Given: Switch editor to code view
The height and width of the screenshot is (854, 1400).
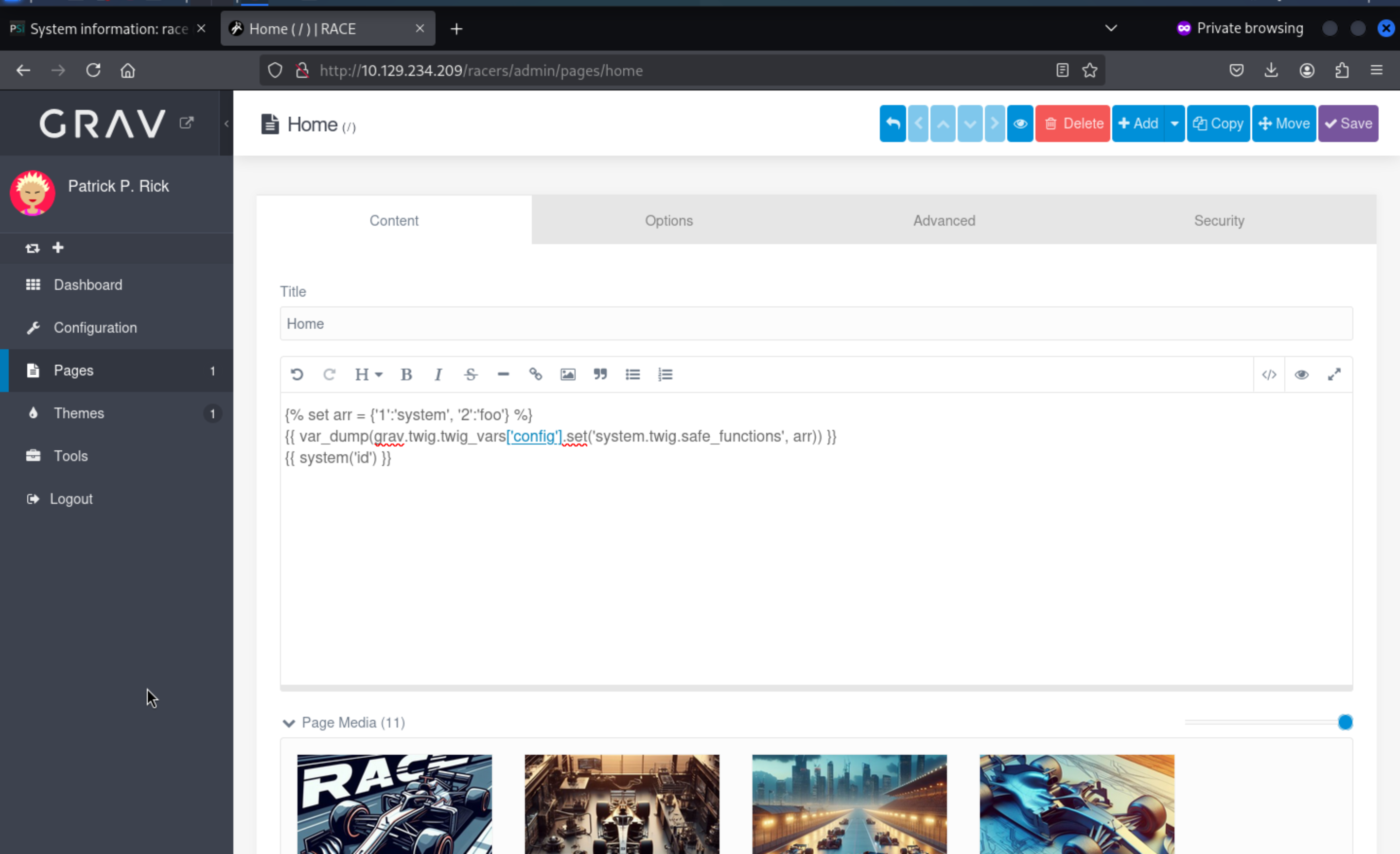Looking at the screenshot, I should pos(1269,374).
